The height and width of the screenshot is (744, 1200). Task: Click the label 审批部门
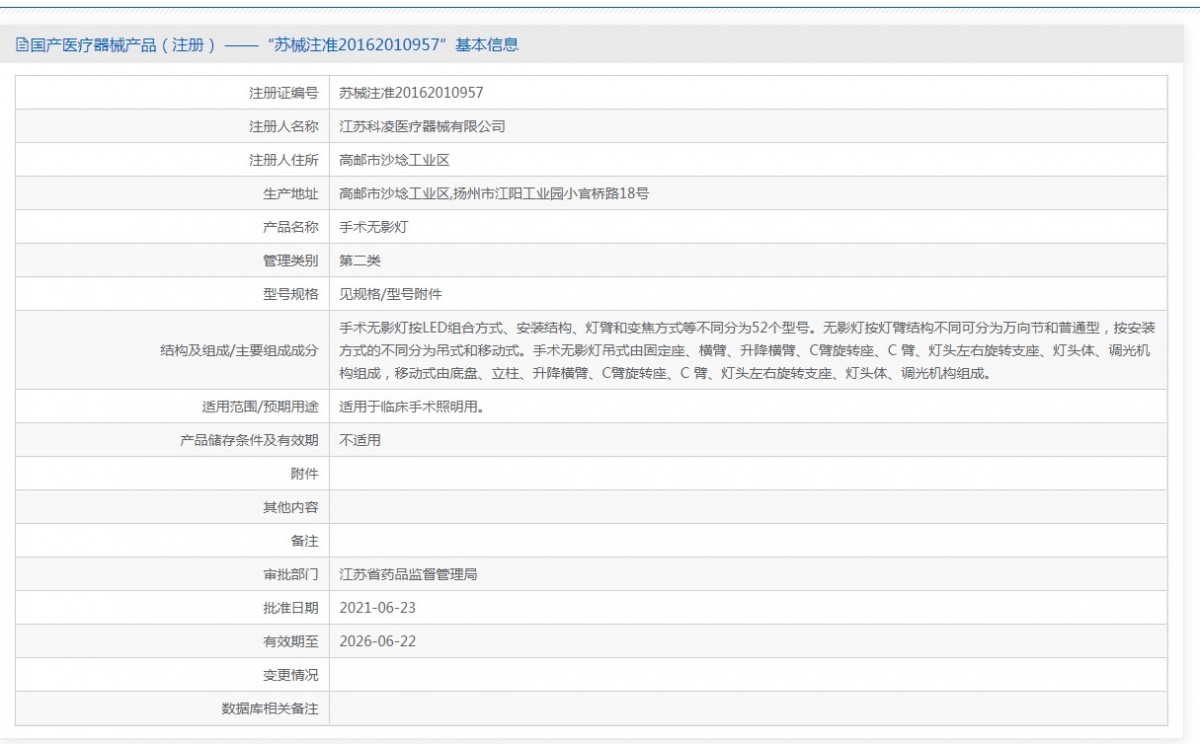291,574
